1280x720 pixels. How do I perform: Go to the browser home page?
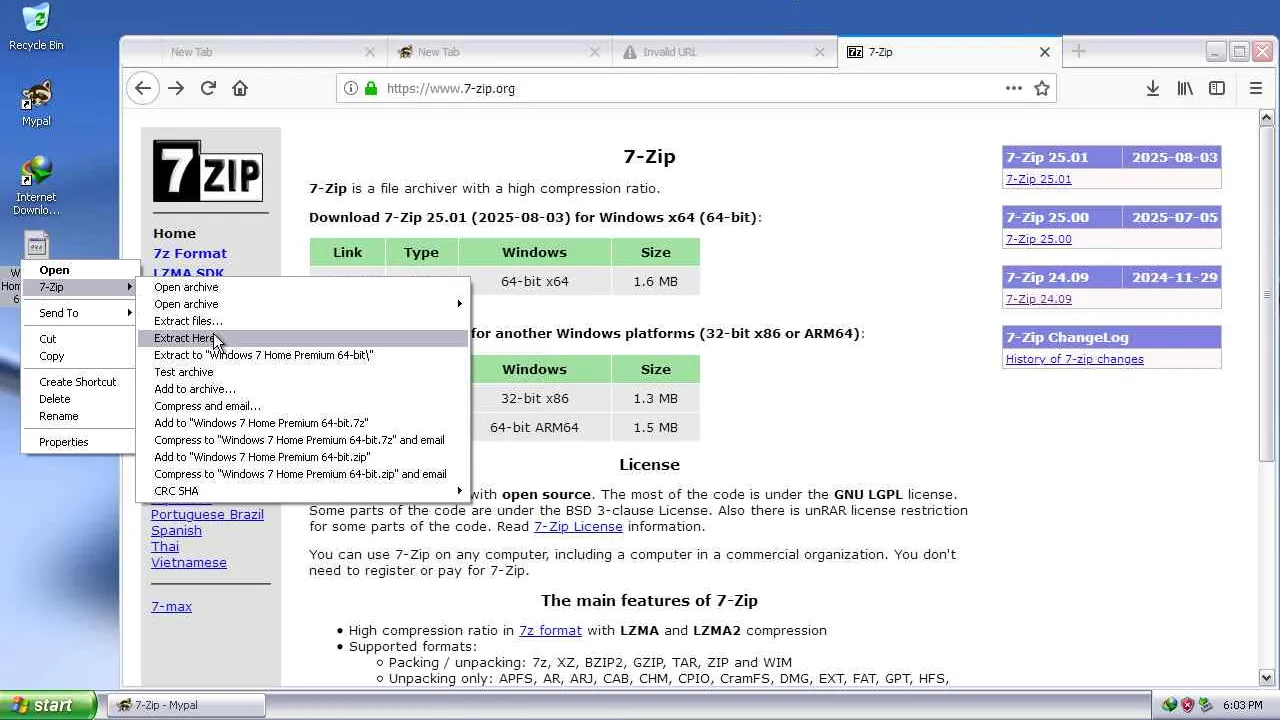click(240, 88)
